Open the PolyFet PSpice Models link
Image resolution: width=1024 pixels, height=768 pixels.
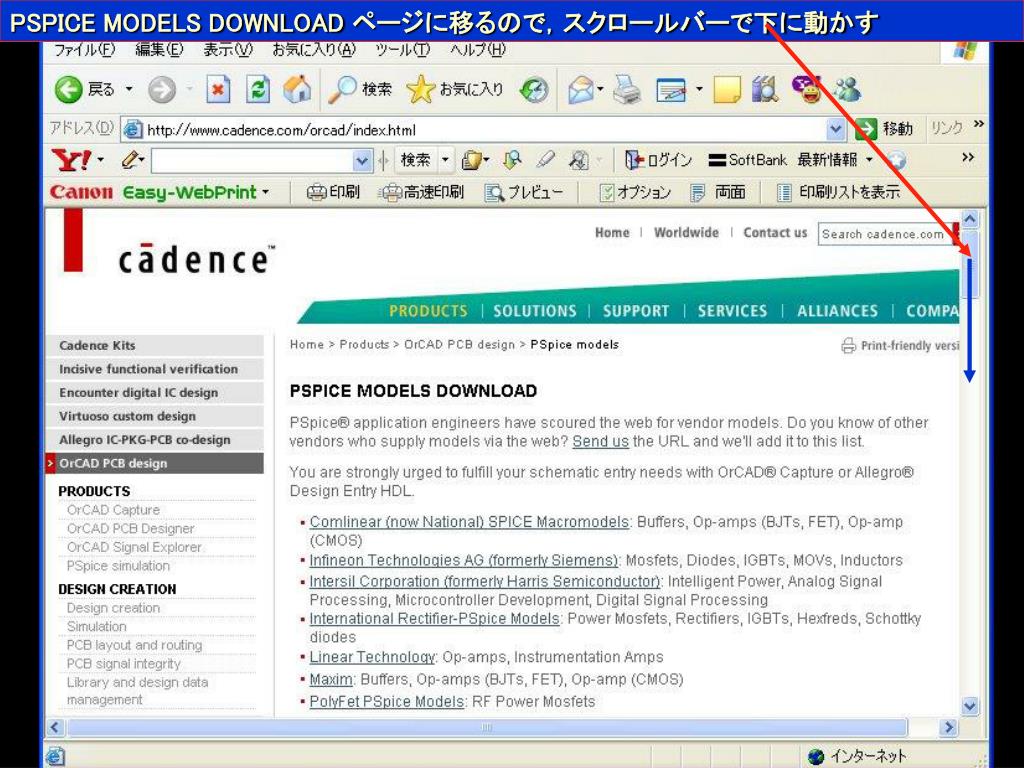coord(387,701)
